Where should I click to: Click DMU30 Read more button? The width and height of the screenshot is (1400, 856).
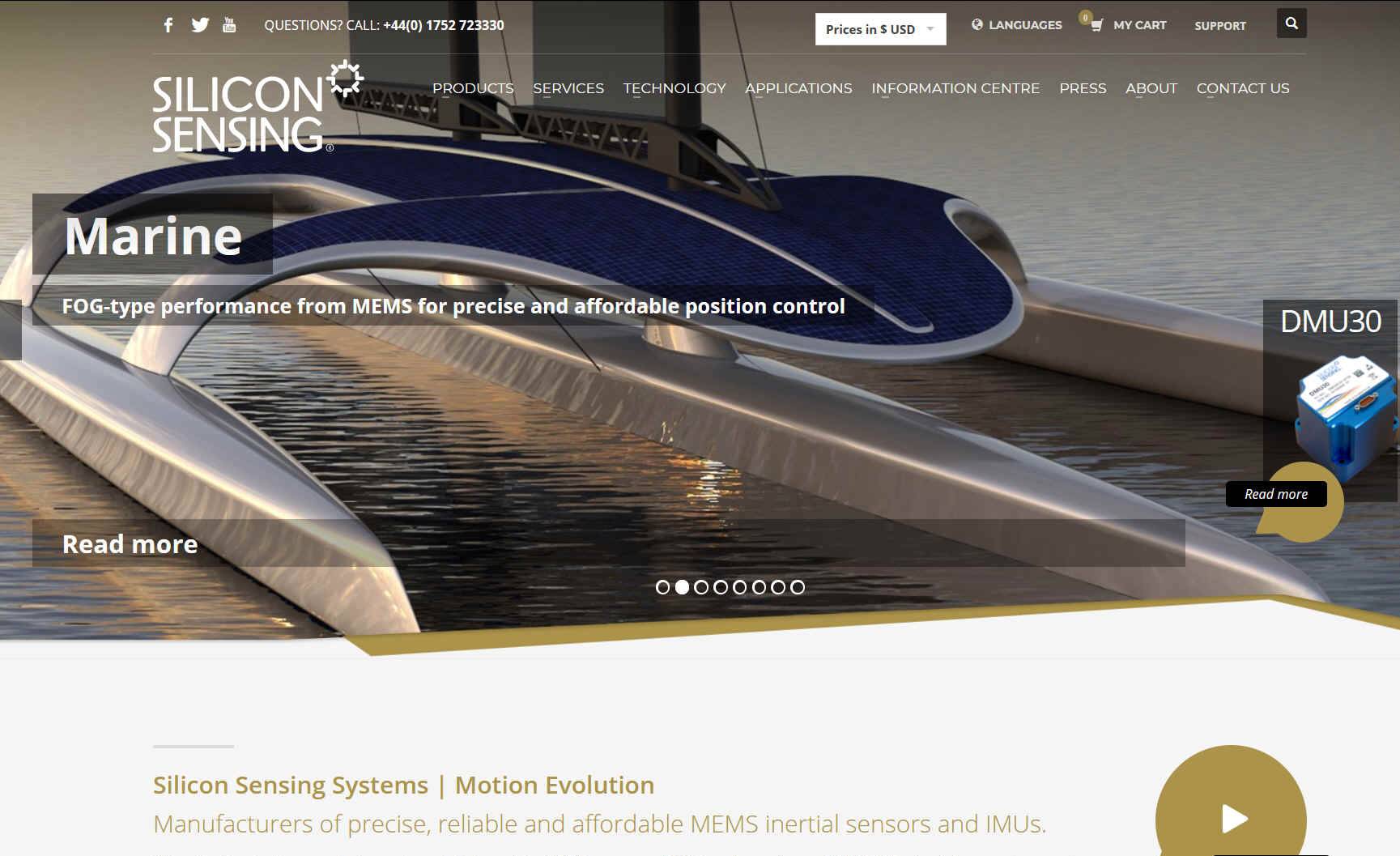1276,494
